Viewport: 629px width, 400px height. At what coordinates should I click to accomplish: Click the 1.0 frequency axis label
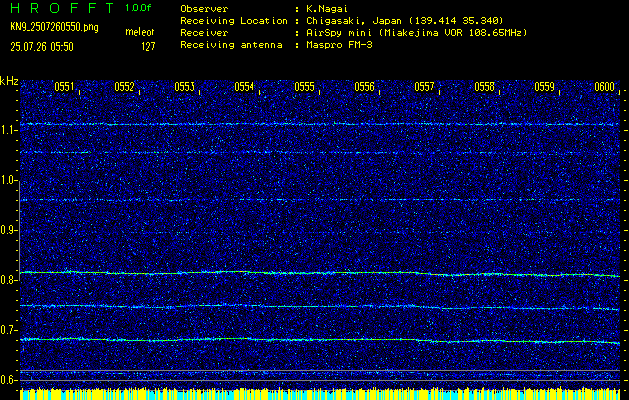coord(7,180)
